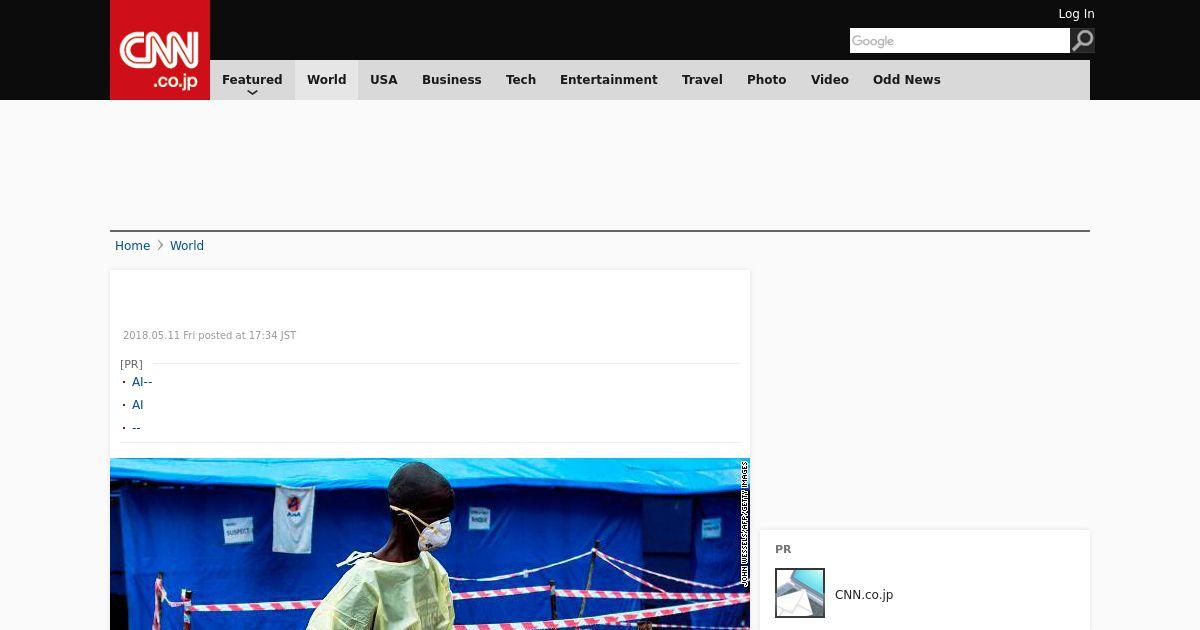Image resolution: width=1200 pixels, height=630 pixels.
Task: Go to the Tech section
Action: 521,80
